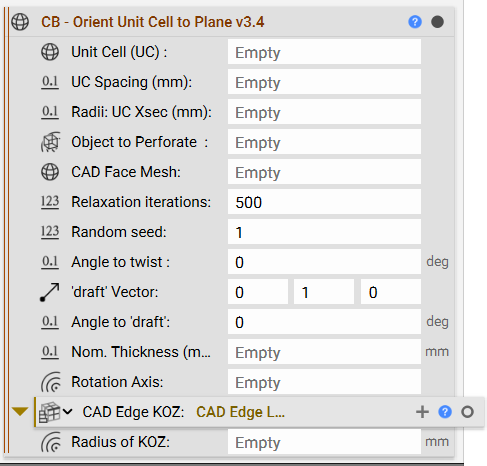Click the empty UC Spacing (mm) field
The width and height of the screenshot is (487, 466).
pyautogui.click(x=324, y=82)
